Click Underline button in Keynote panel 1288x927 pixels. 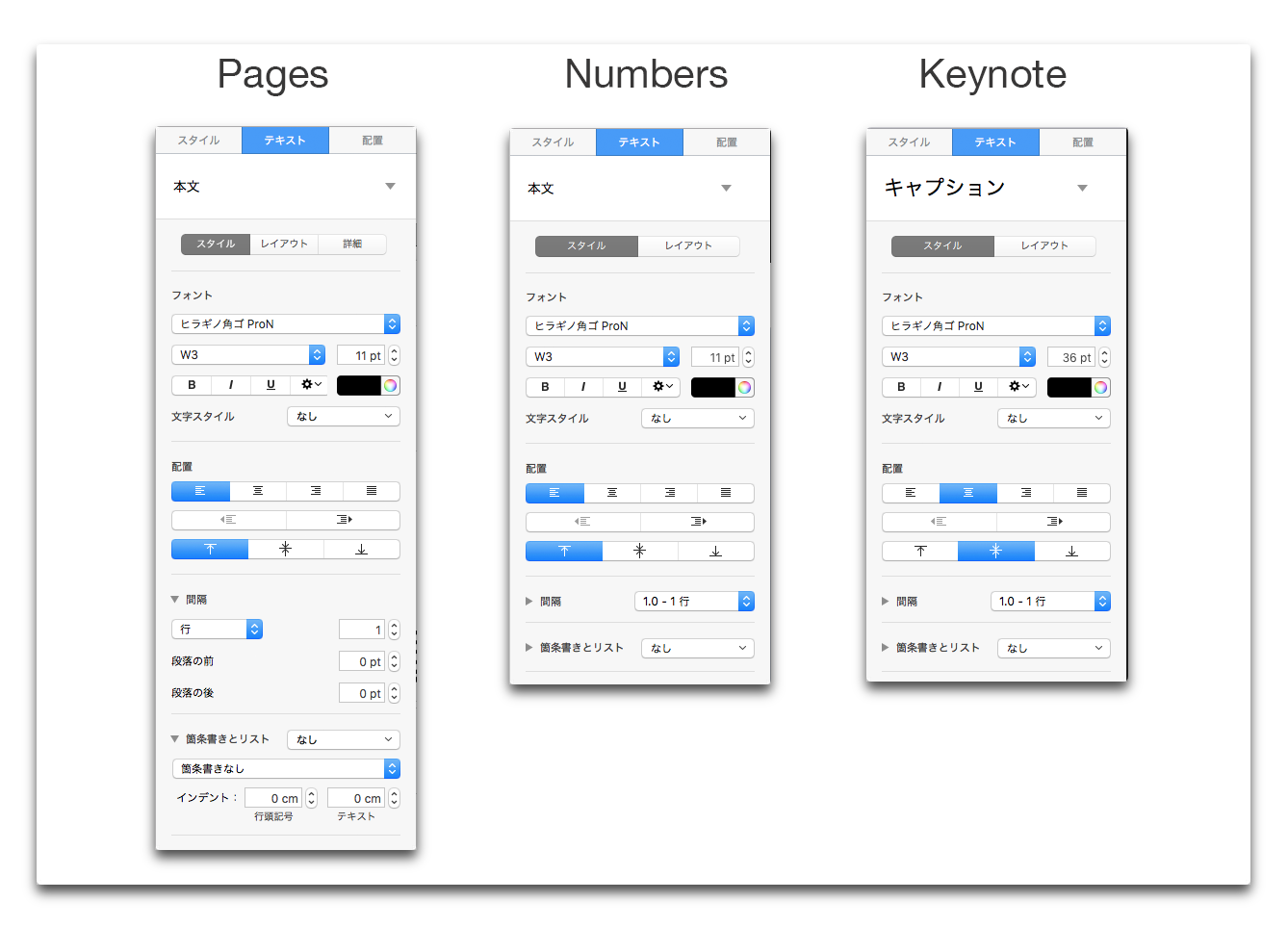tap(978, 387)
